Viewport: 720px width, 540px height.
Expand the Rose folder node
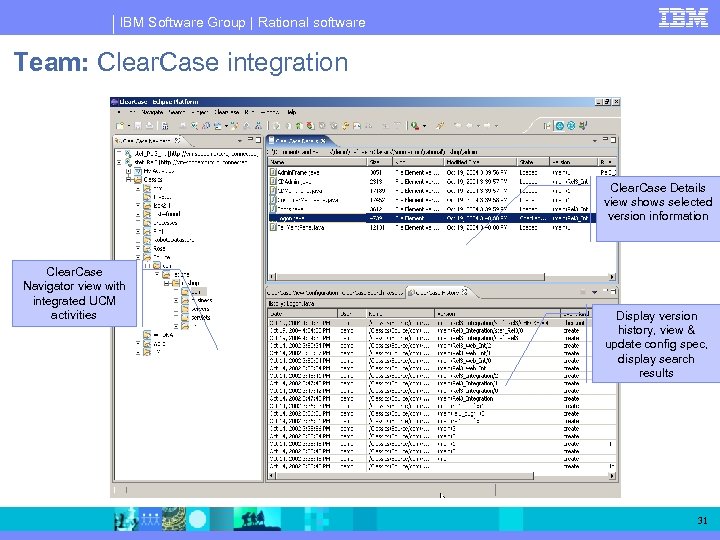[x=138, y=248]
